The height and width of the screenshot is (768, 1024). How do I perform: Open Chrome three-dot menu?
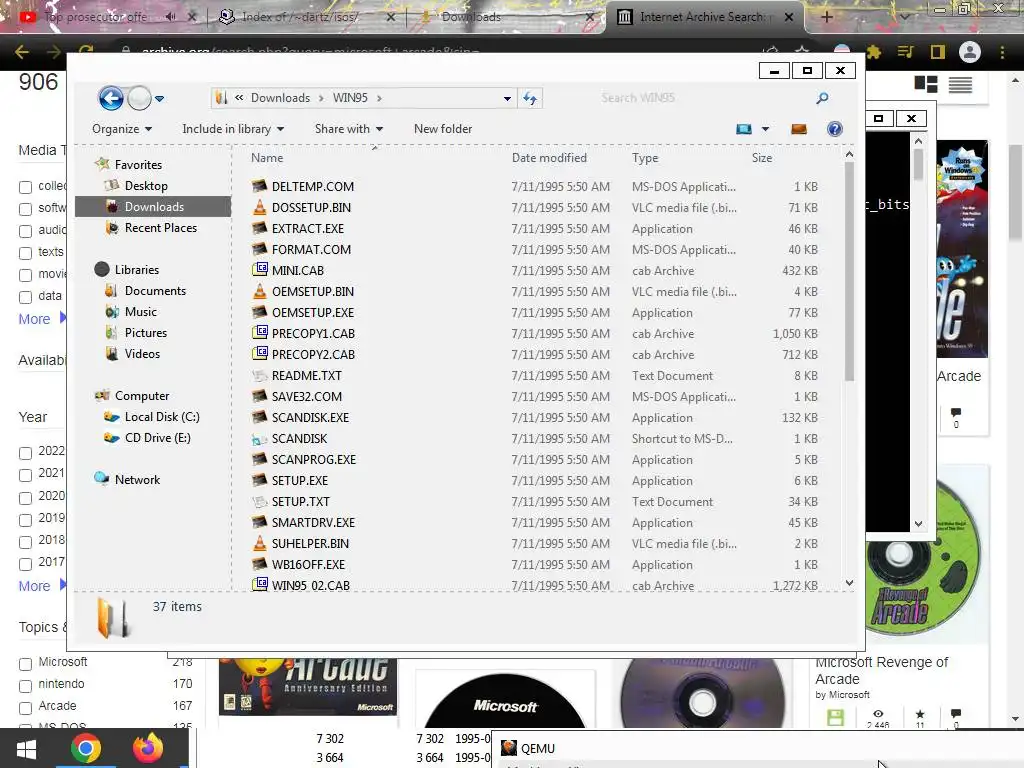click(x=1002, y=52)
